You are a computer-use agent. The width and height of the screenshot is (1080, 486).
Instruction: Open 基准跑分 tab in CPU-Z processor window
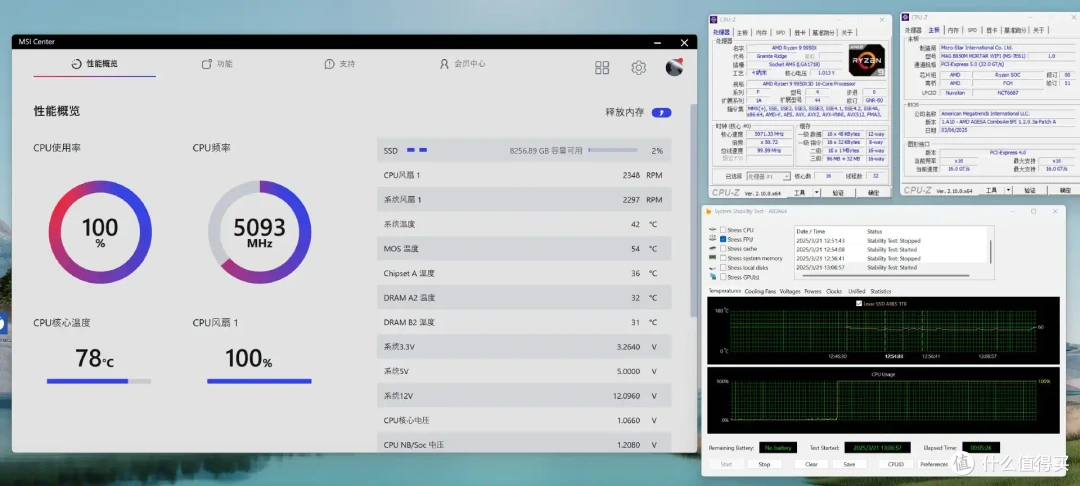click(823, 32)
